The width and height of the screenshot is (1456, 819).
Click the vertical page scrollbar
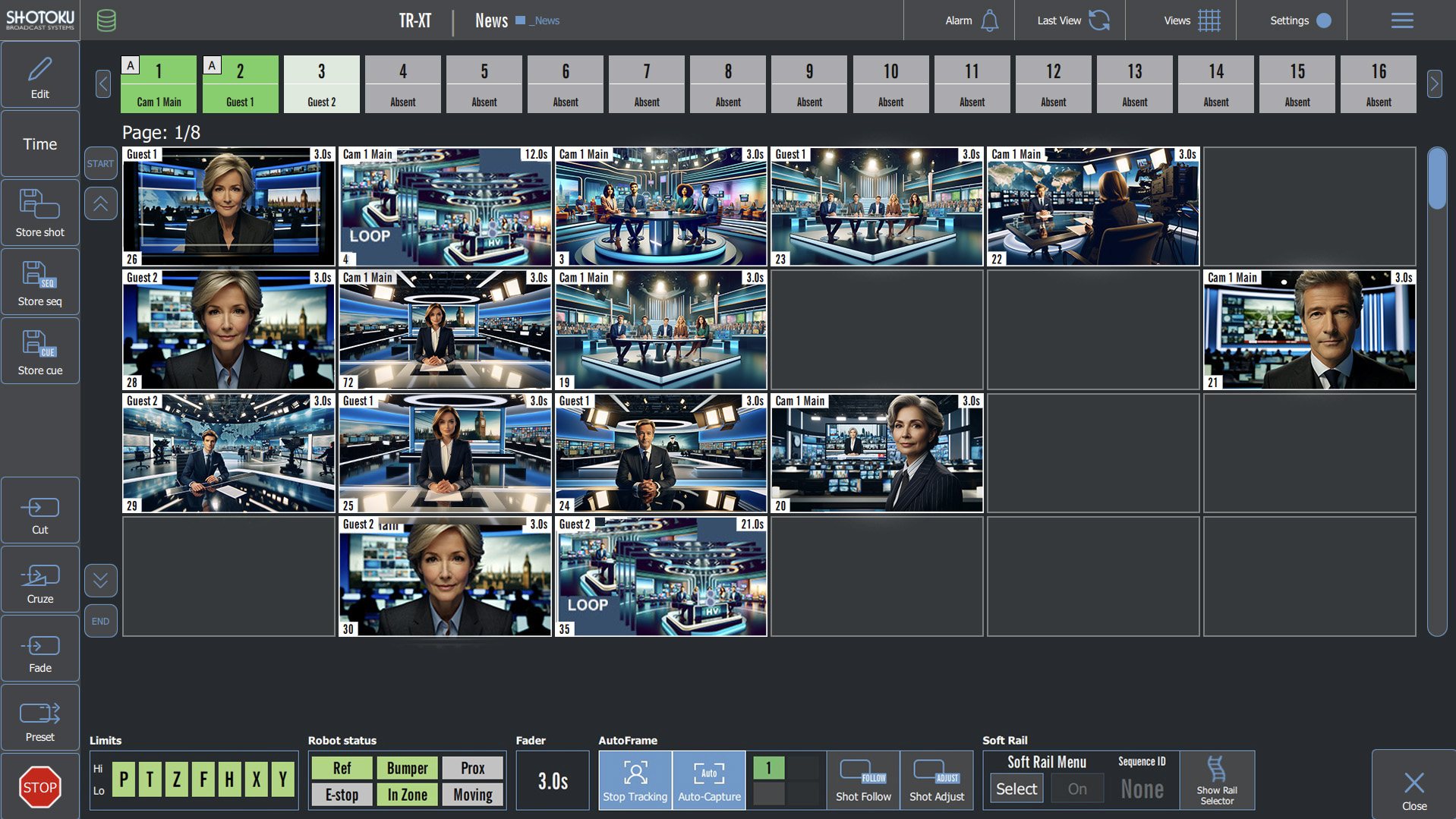(1436, 391)
